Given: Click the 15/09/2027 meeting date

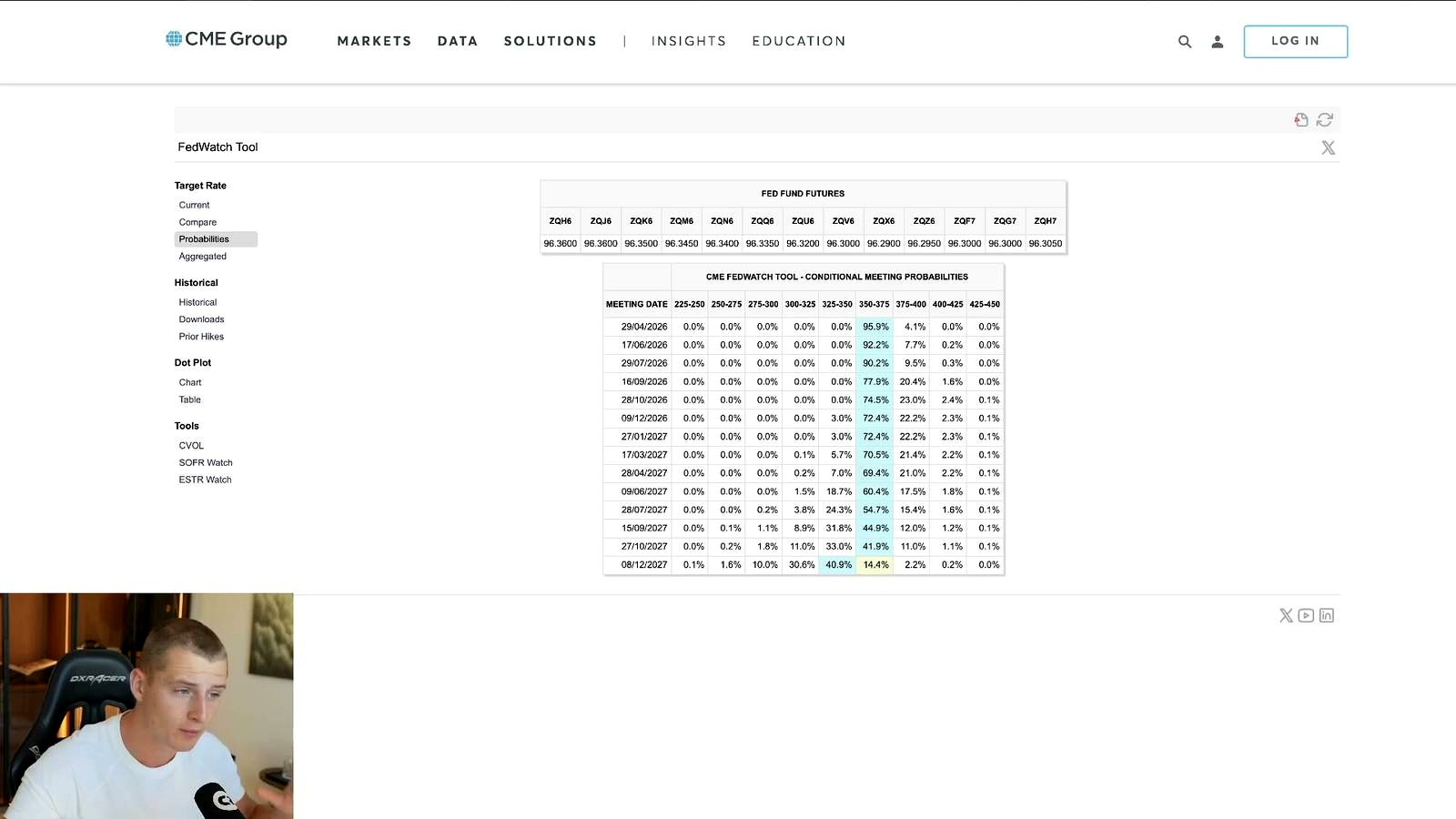Looking at the screenshot, I should (644, 529).
